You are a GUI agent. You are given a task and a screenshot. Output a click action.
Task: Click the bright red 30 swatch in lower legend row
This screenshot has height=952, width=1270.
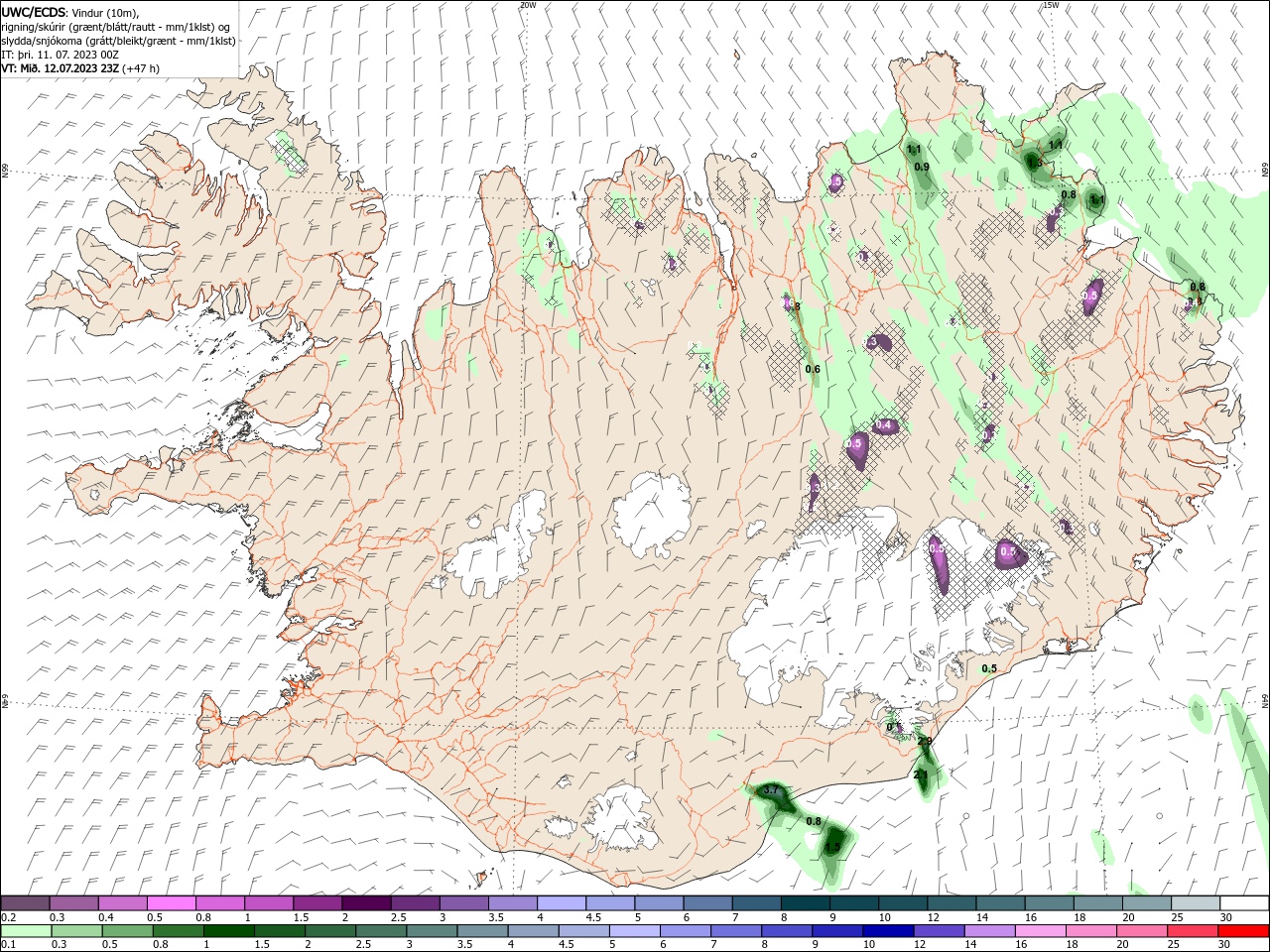1243,931
